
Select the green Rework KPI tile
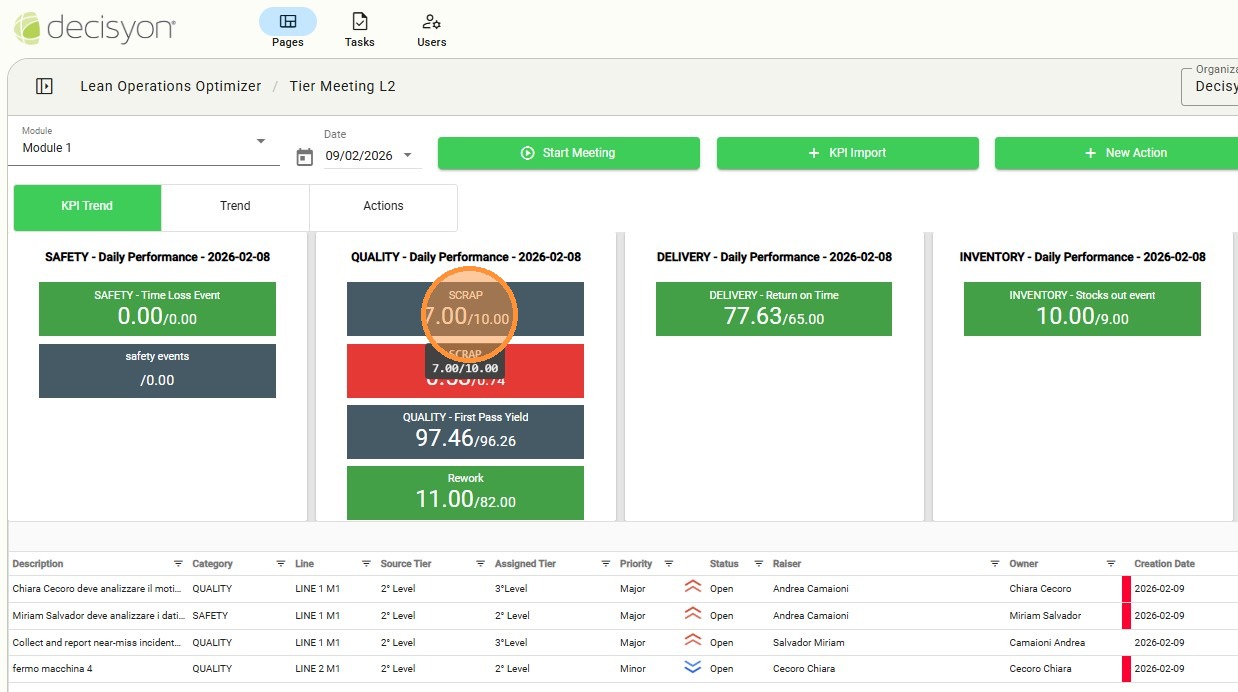(x=465, y=492)
